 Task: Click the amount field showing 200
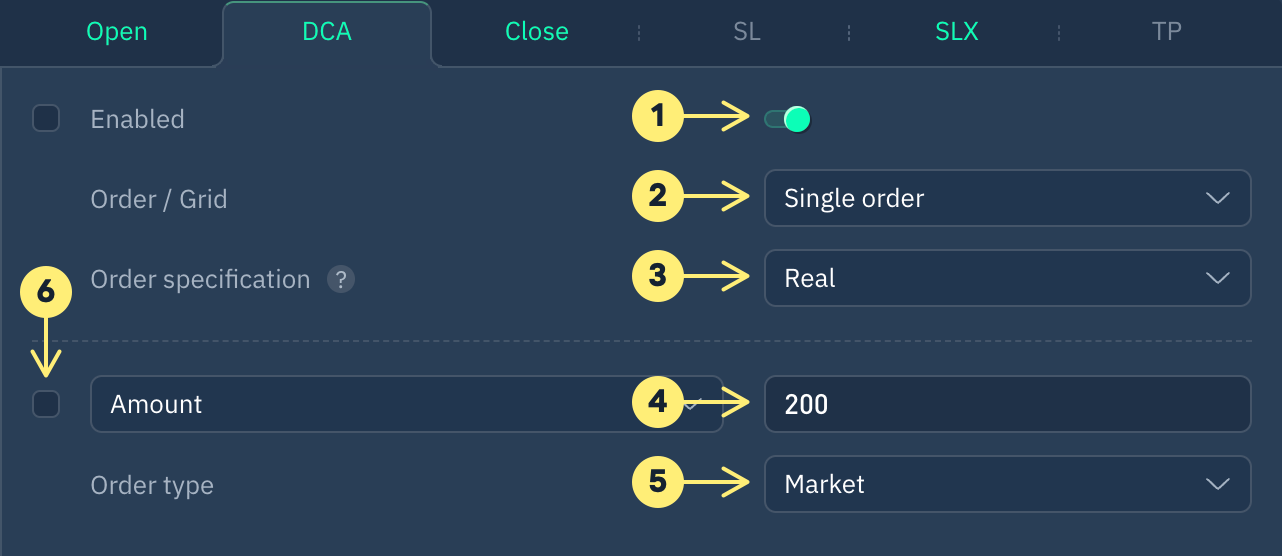tap(1007, 404)
